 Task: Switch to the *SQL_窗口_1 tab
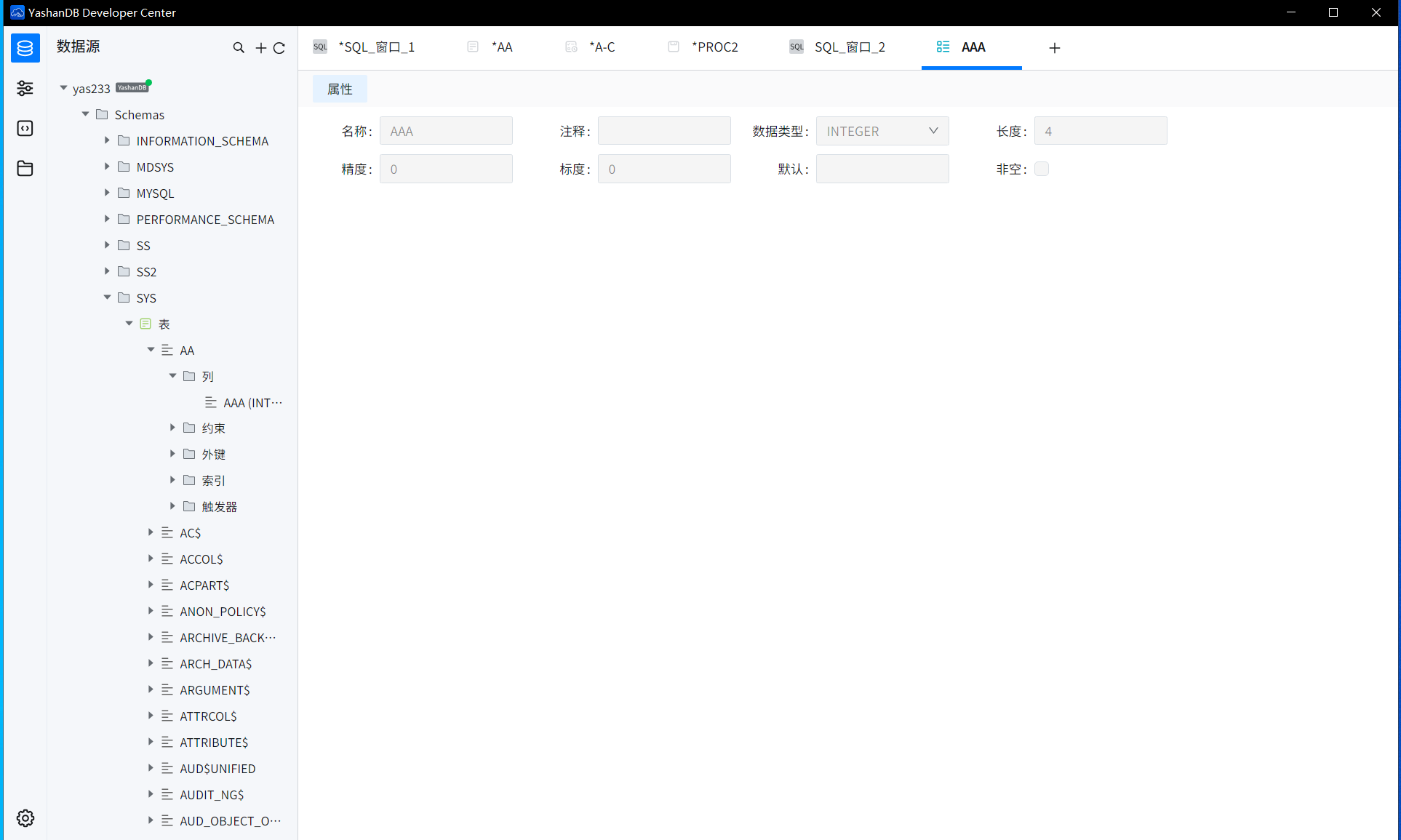pos(375,47)
